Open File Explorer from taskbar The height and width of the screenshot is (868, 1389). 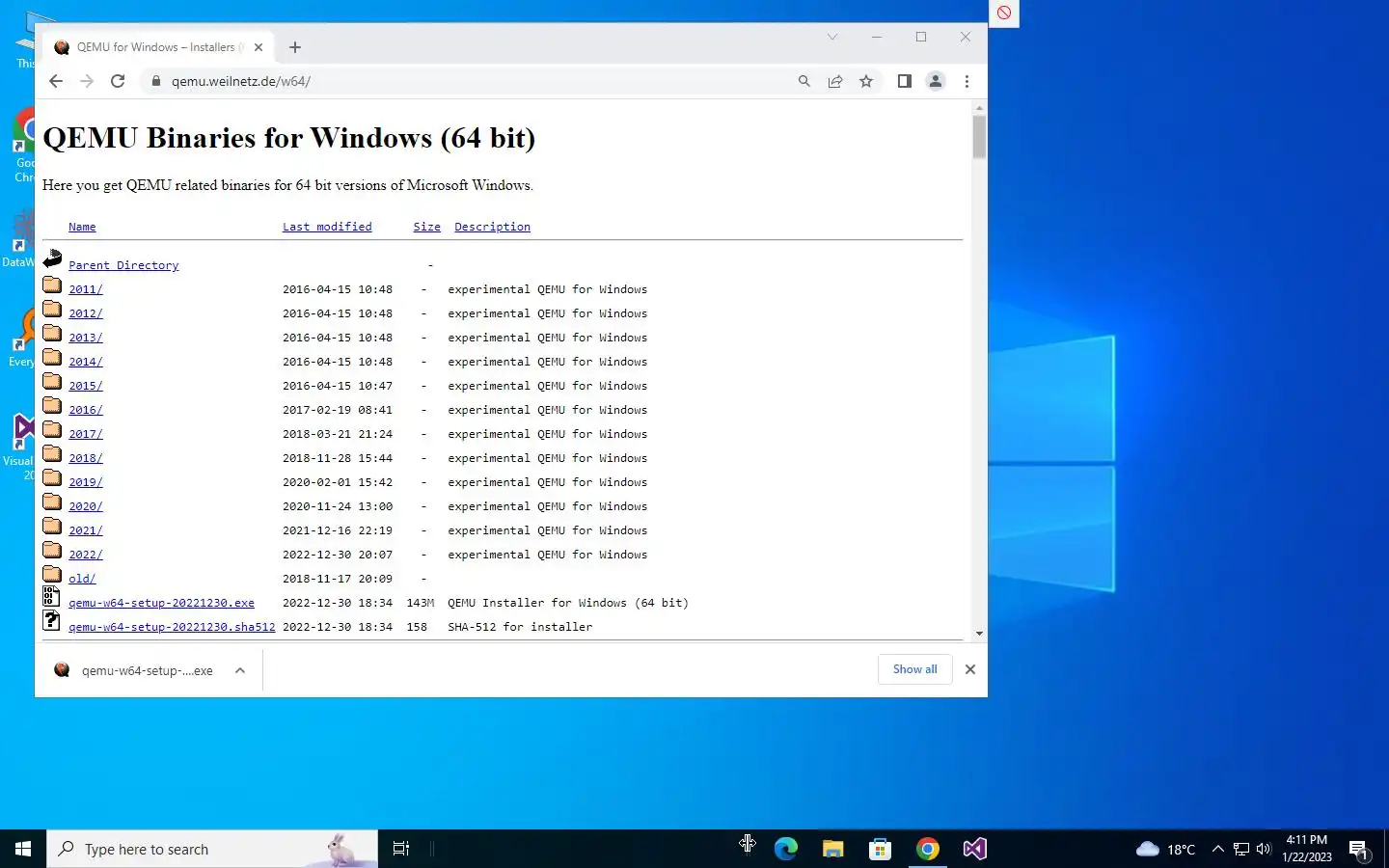(833, 849)
